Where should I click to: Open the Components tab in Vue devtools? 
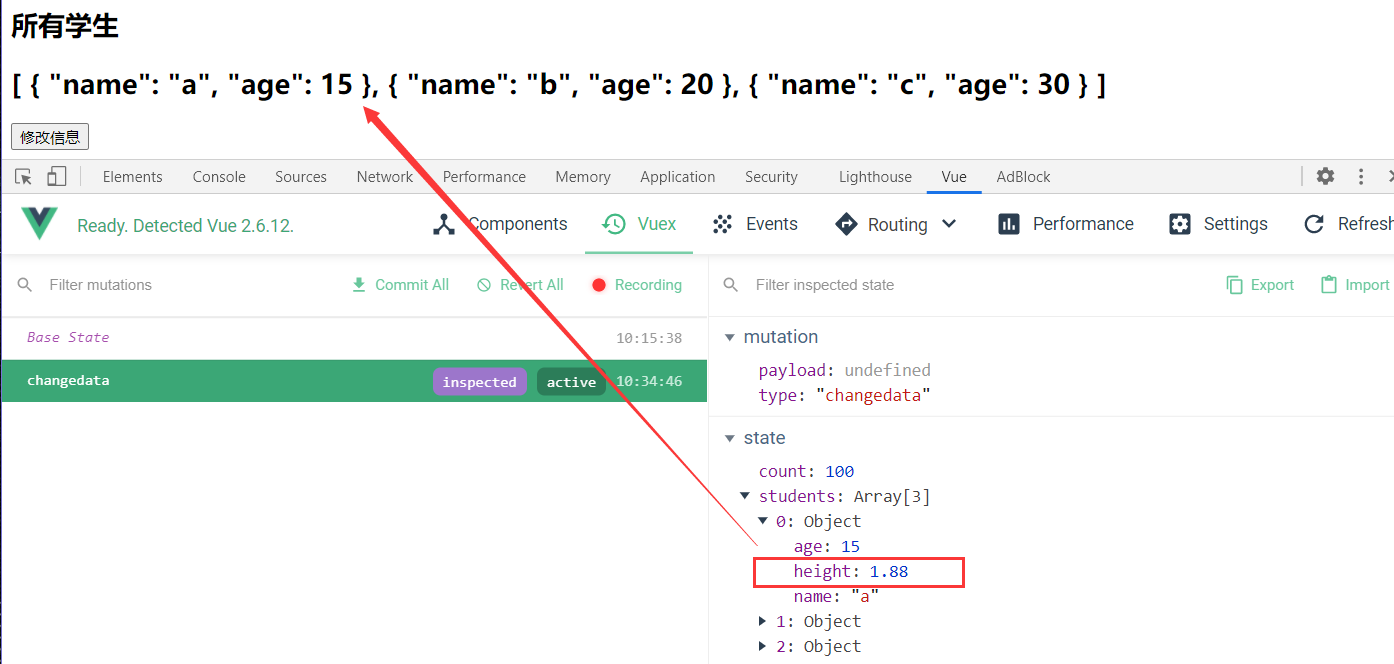coord(500,224)
